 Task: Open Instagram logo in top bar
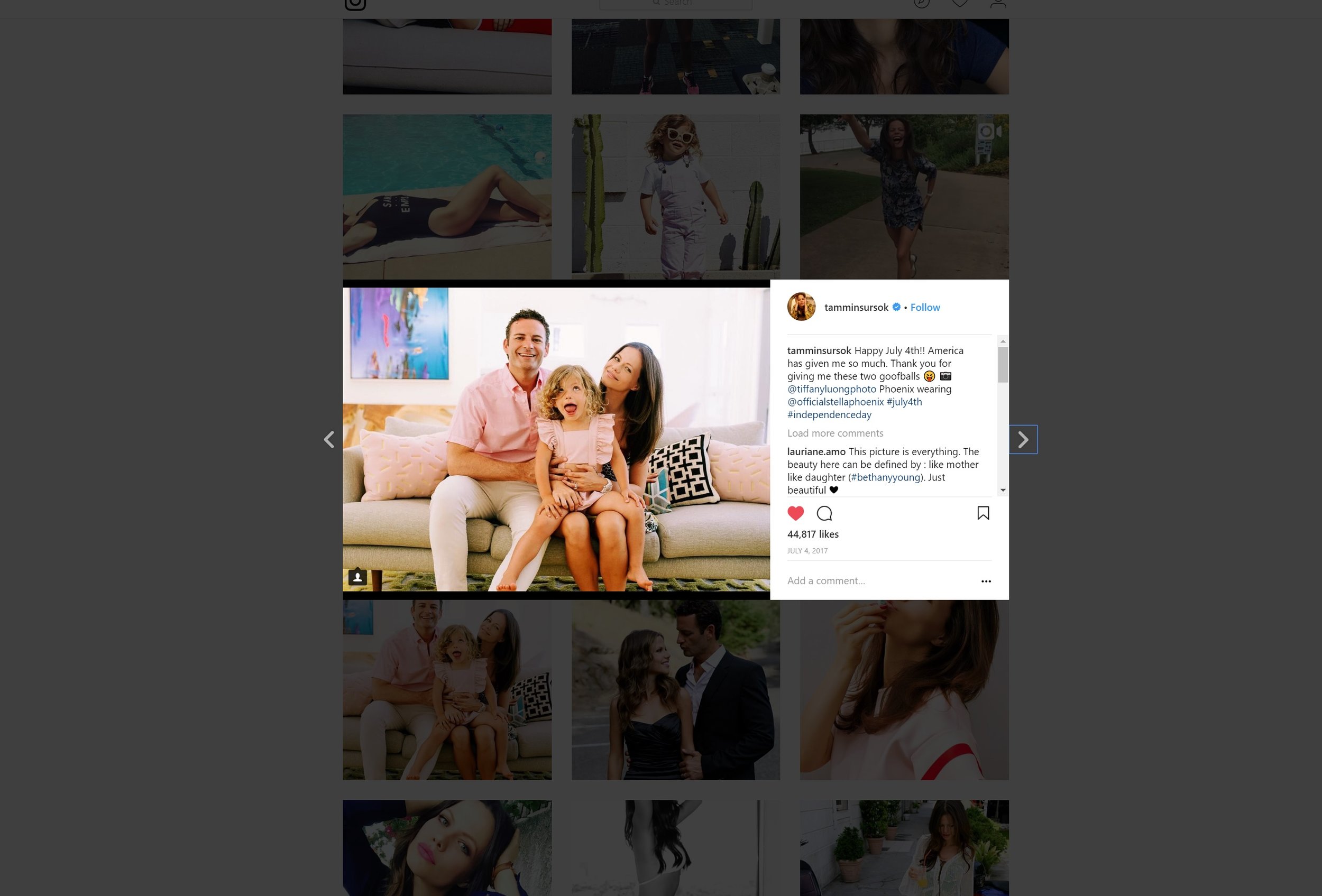point(355,4)
